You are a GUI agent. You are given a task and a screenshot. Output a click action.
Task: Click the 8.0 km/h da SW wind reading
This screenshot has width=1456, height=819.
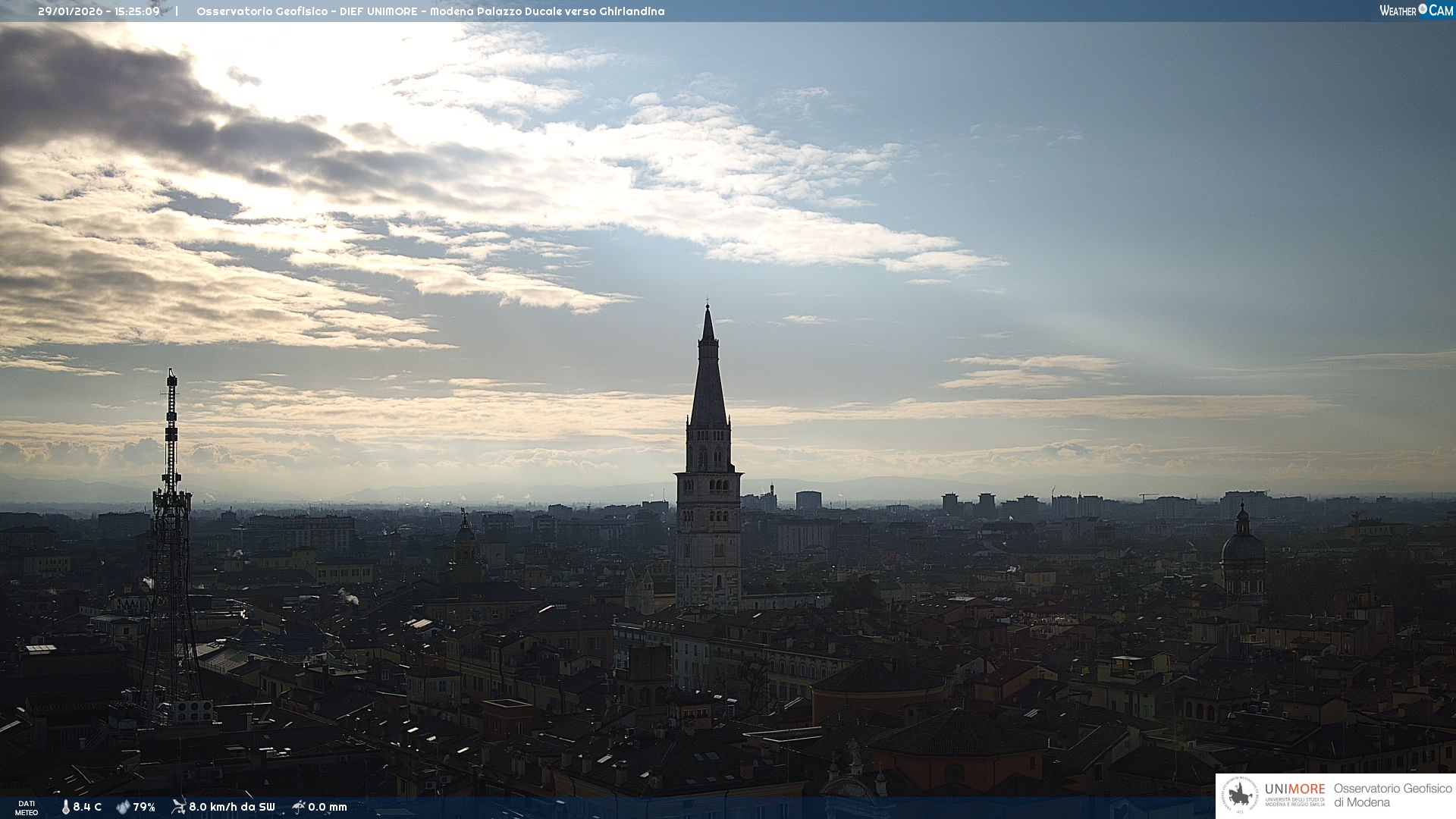(232, 807)
